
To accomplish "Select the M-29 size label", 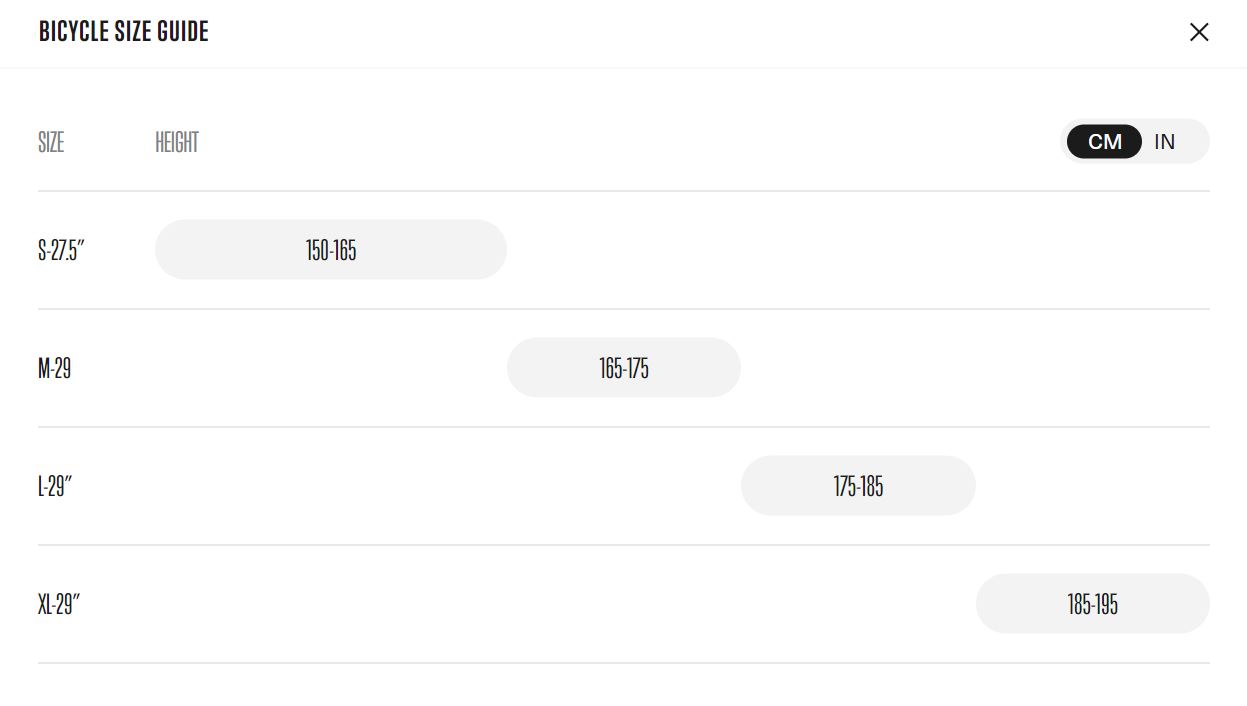I will click(x=54, y=369).
